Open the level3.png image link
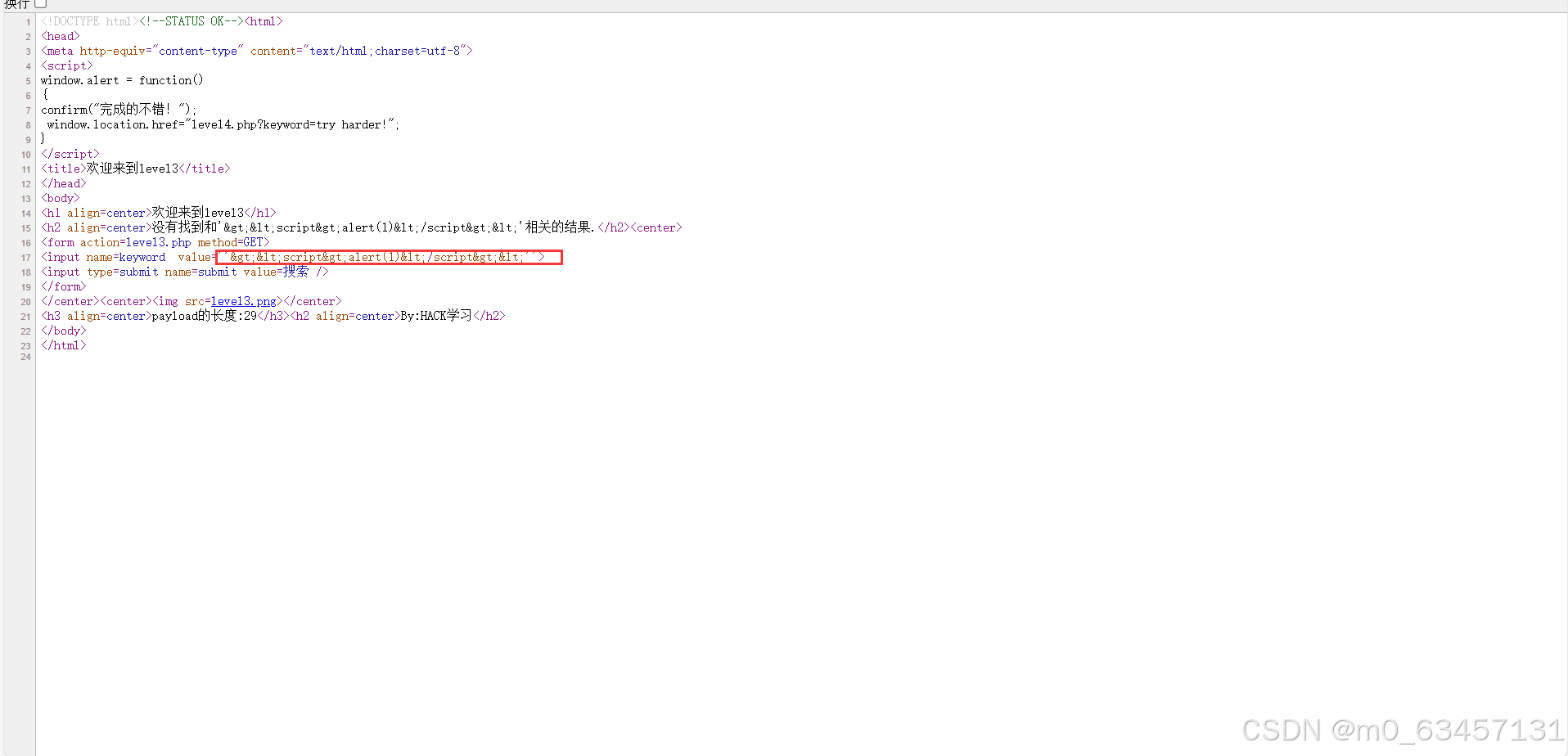This screenshot has height=756, width=1568. tap(244, 301)
